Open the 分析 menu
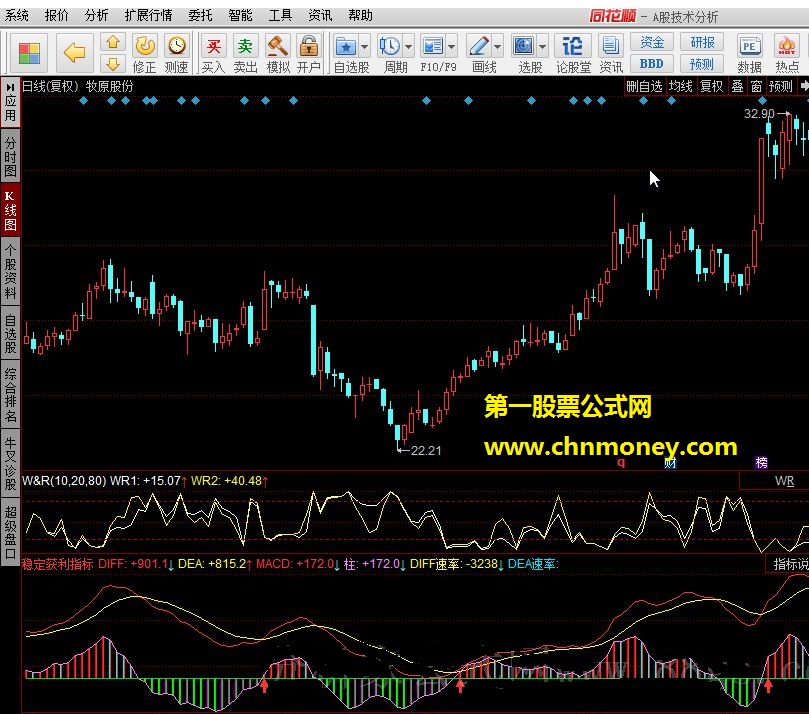Image resolution: width=809 pixels, height=714 pixels. point(96,15)
